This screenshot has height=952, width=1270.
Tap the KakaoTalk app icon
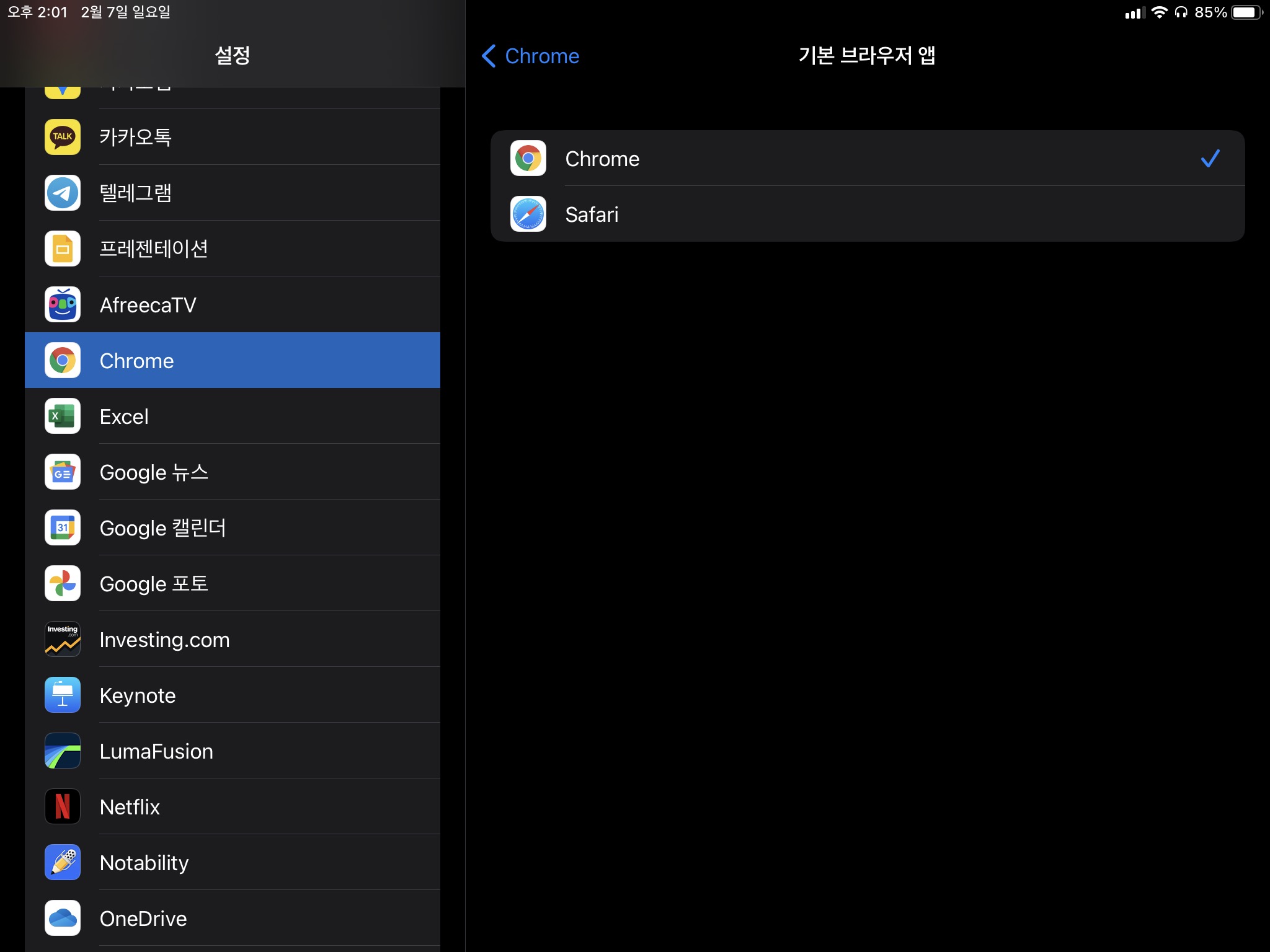click(63, 137)
